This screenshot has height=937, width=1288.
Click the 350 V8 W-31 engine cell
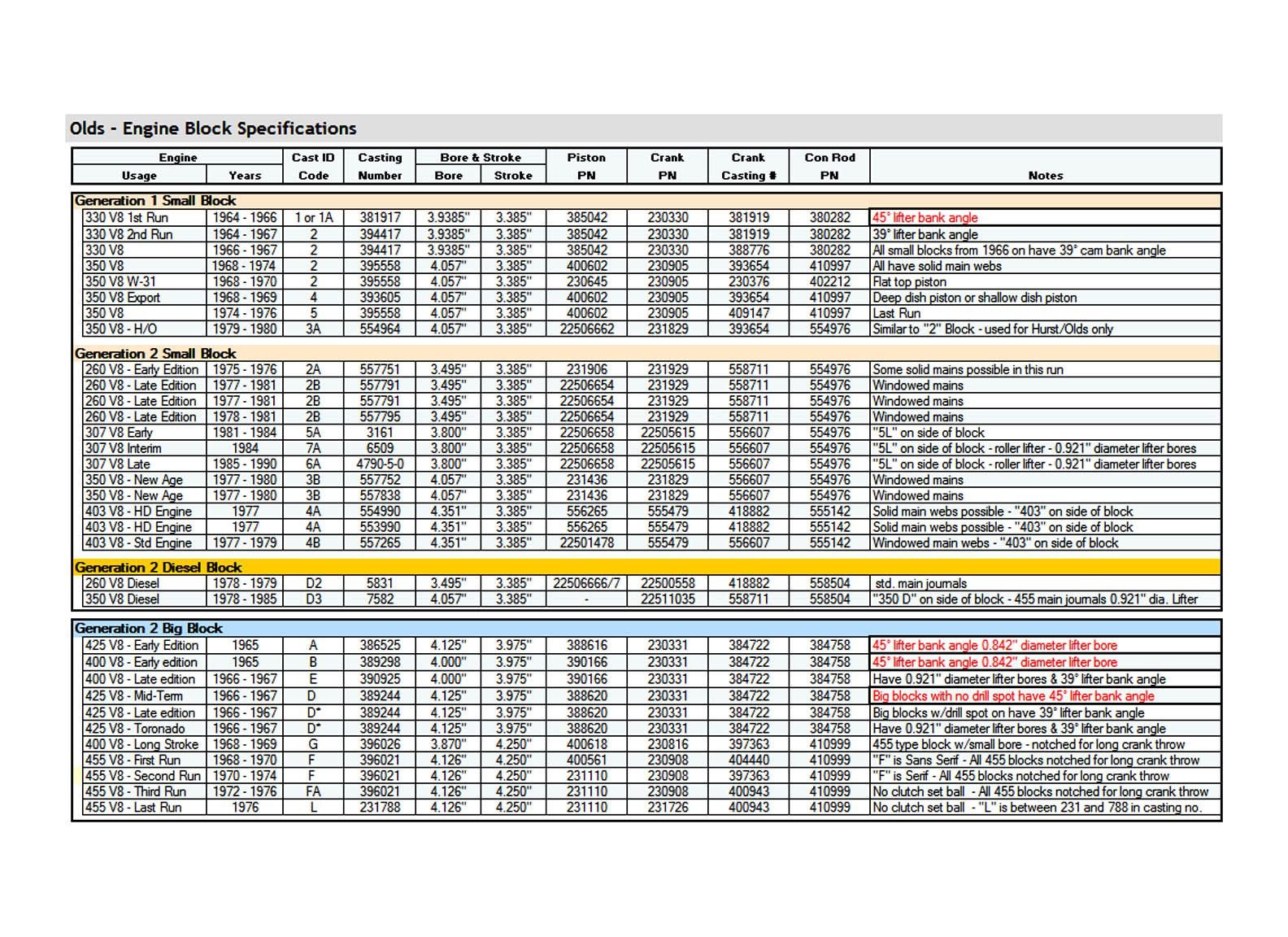[x=120, y=281]
